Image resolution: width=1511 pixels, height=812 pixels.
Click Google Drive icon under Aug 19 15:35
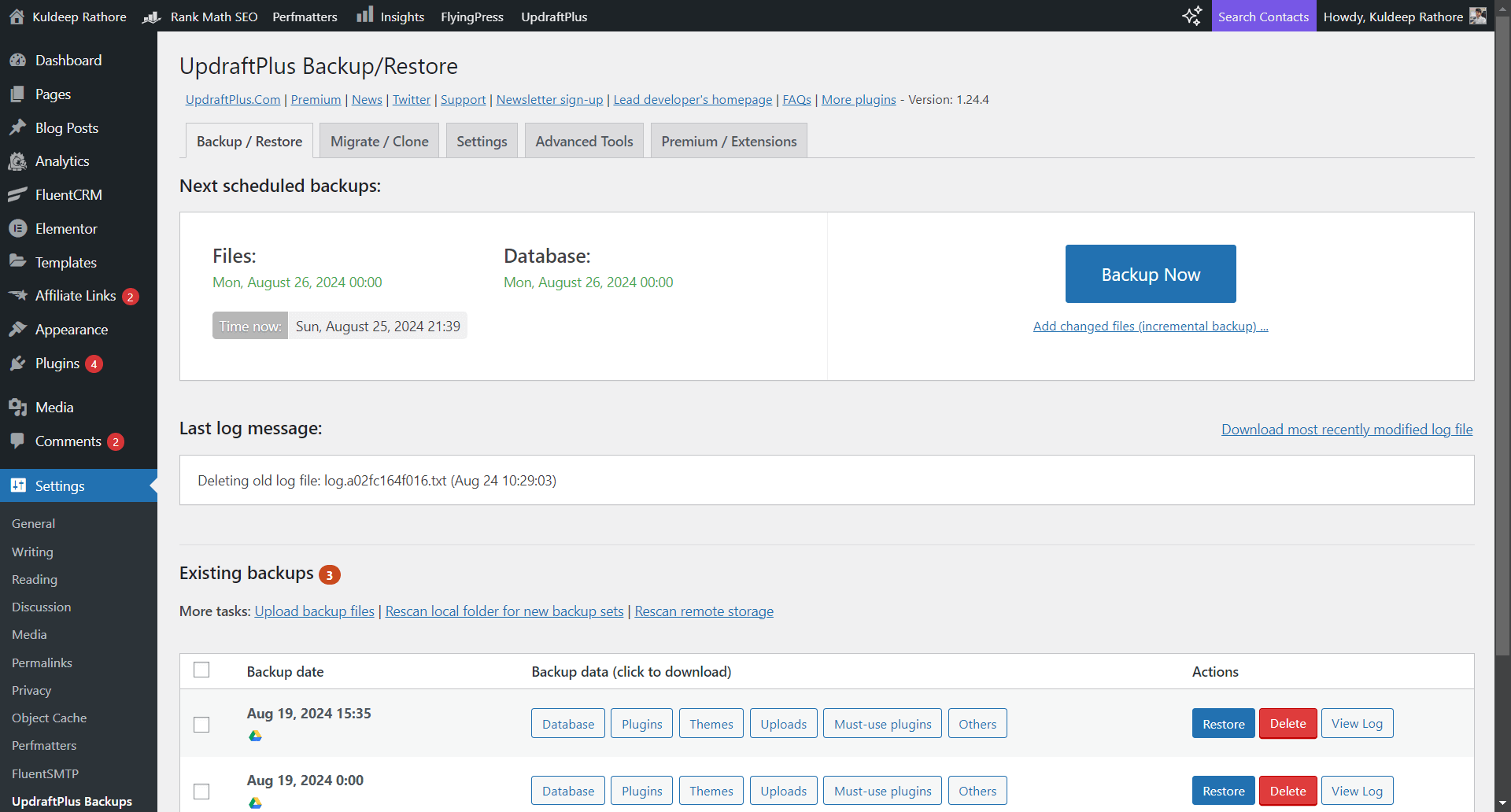255,736
